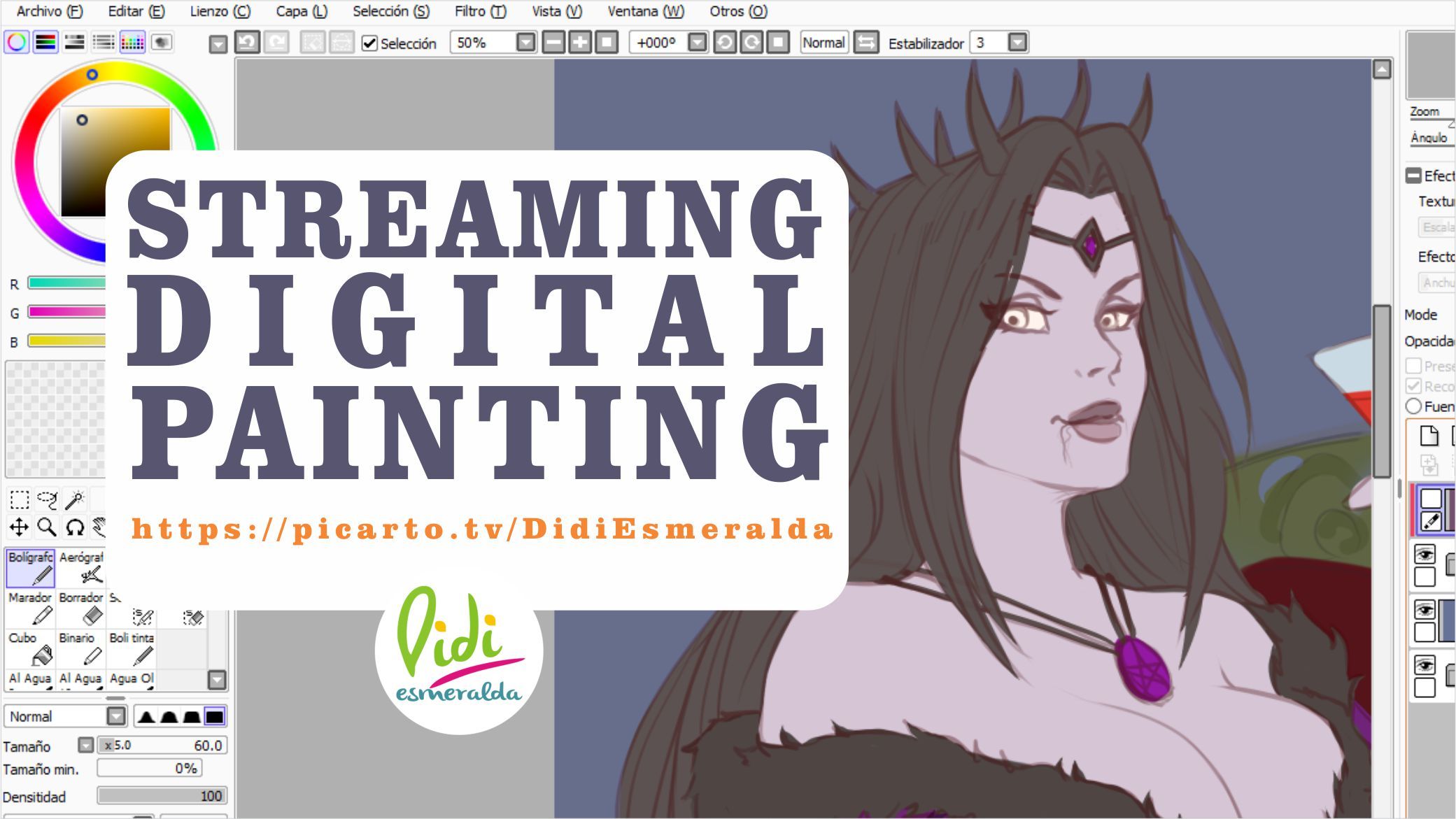Open the Estabilizador value dropdown
Image resolution: width=1456 pixels, height=819 pixels.
1018,43
